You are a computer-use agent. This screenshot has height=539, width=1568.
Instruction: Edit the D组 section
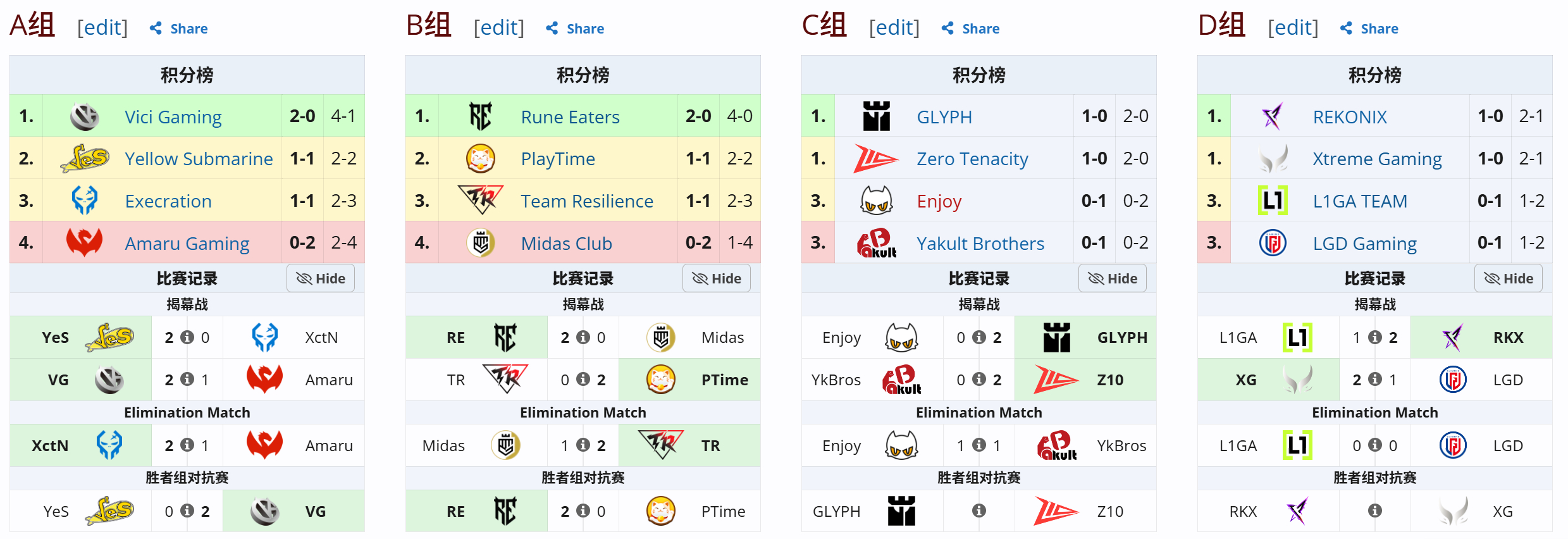(1293, 28)
